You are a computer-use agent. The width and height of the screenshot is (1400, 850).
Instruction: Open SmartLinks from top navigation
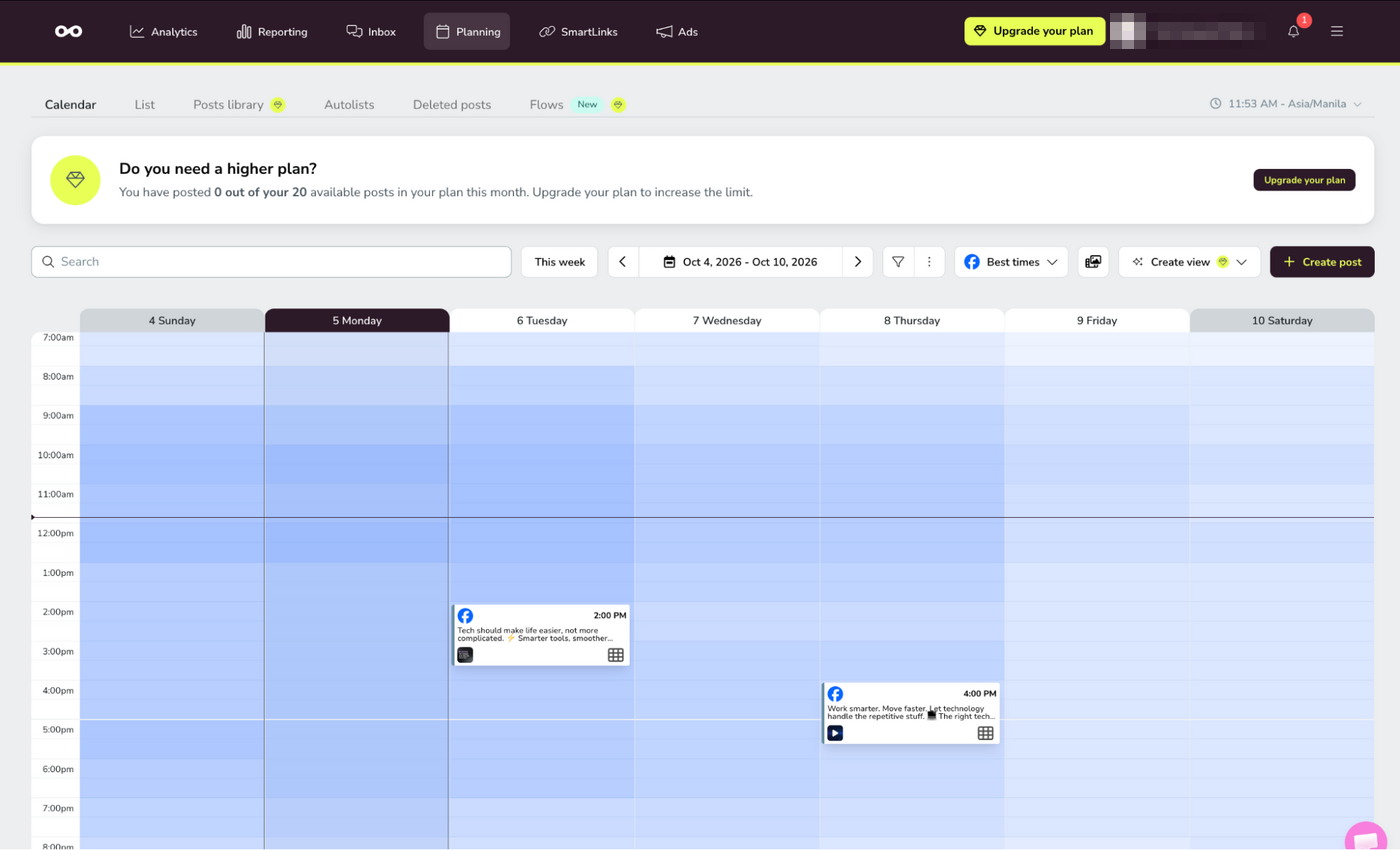click(x=578, y=31)
